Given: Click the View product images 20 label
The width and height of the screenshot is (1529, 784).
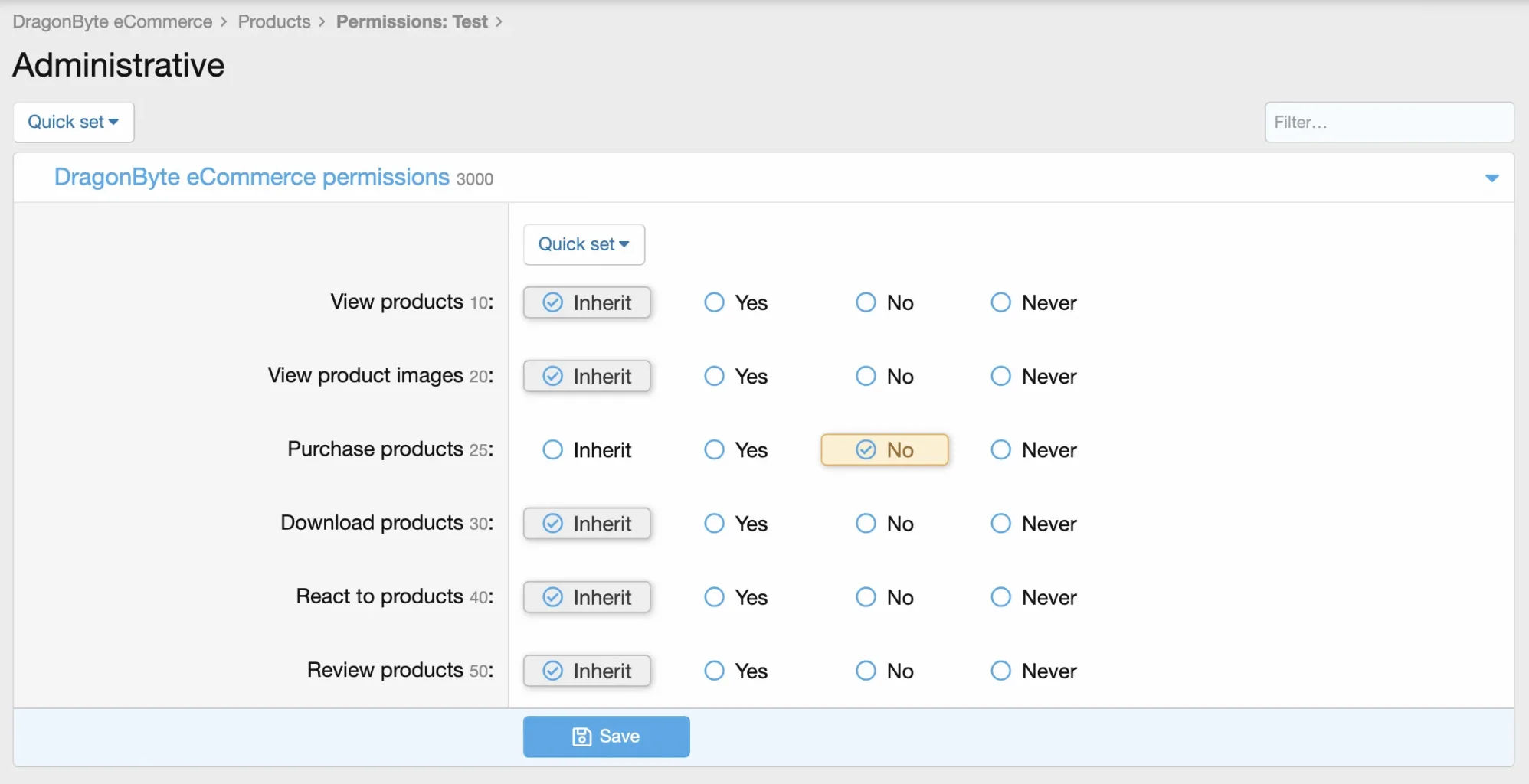Looking at the screenshot, I should 381,375.
